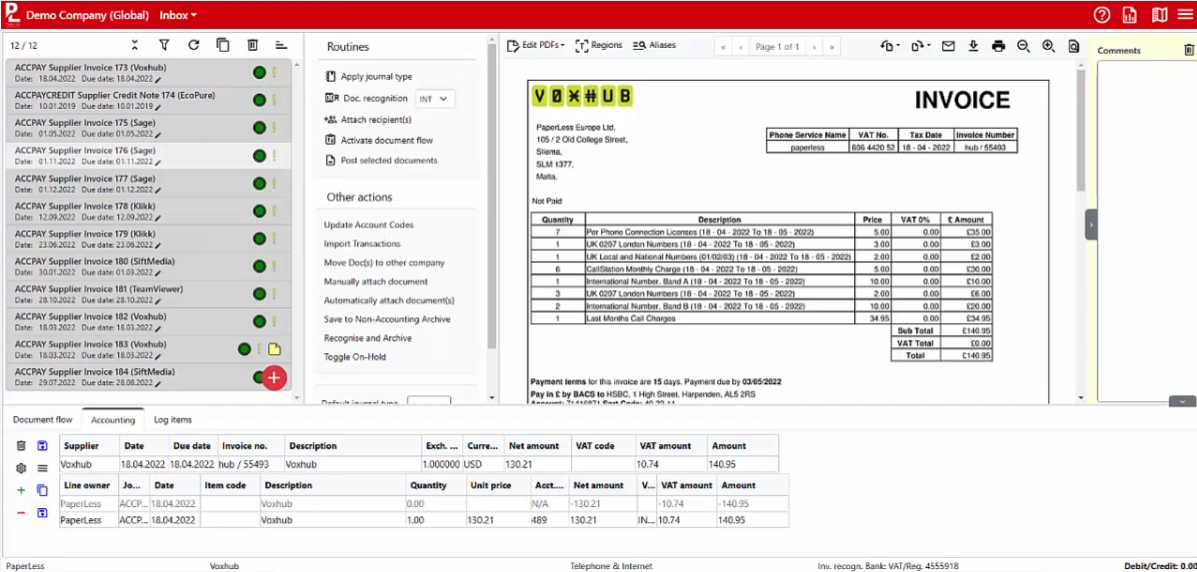Viewport: 1197px width, 572px height.
Task: Toggle green status dot on Invoice 173 (Voxhub)
Action: [x=260, y=73]
